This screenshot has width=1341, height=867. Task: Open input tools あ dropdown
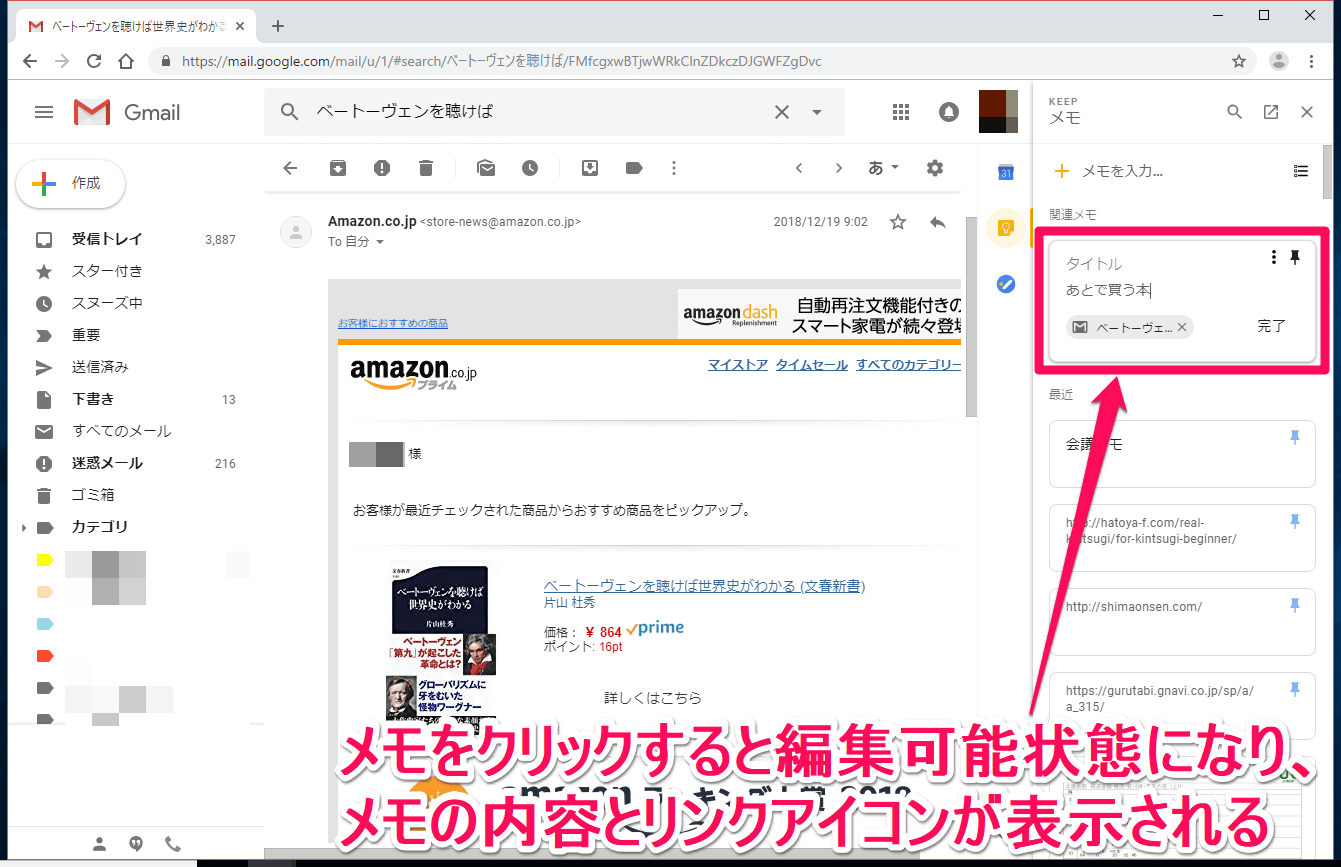[884, 168]
